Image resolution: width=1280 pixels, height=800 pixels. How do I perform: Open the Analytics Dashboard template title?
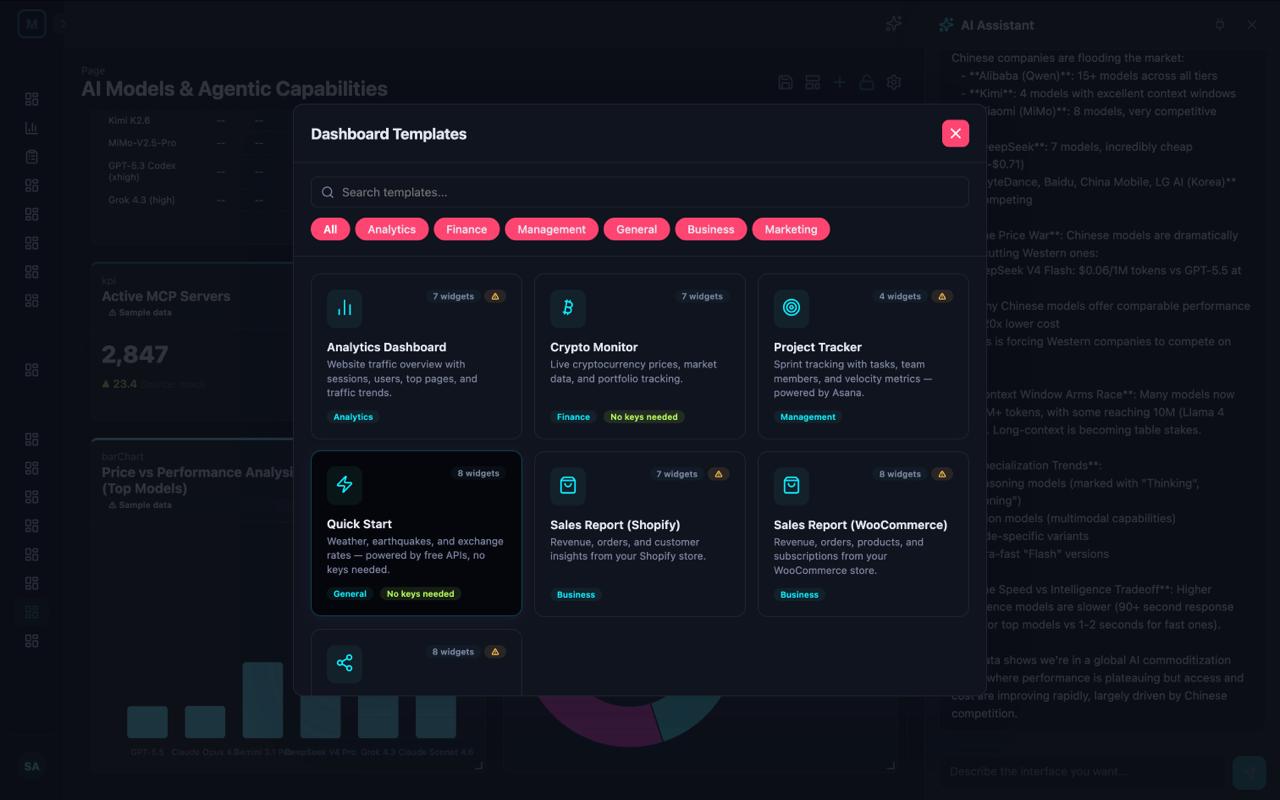point(386,347)
